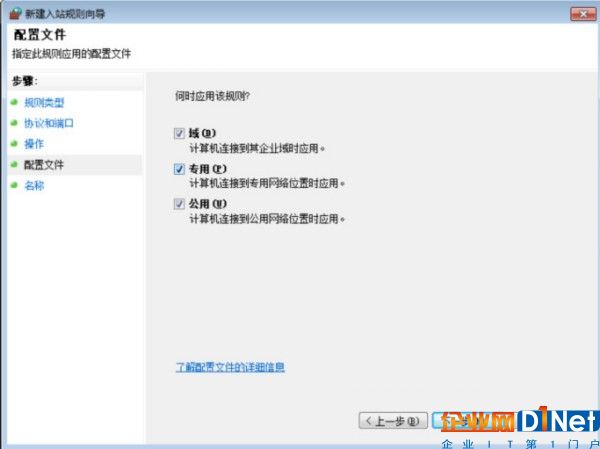Click the 上一步(B) back button

[x=393, y=421]
